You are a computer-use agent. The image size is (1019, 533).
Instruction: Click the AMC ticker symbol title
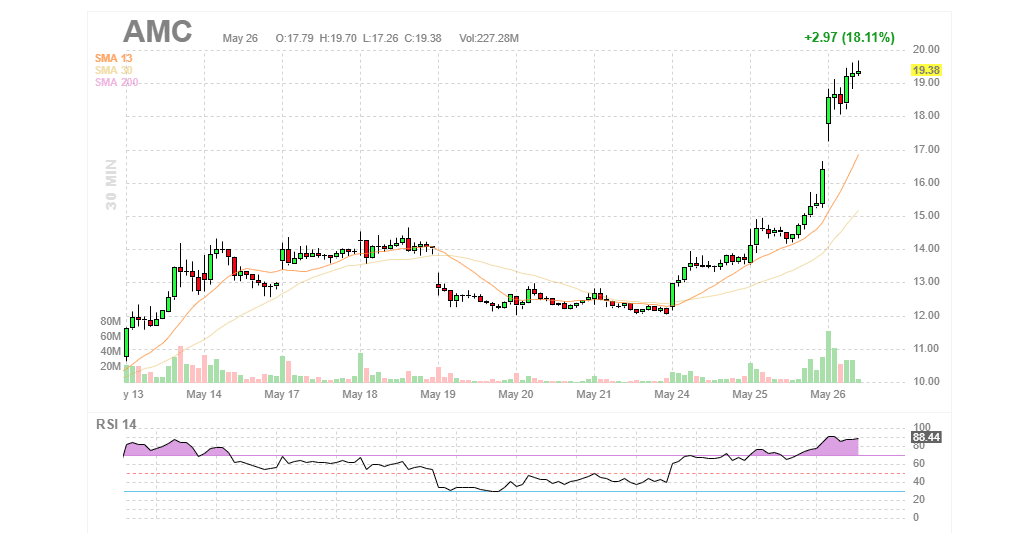pos(157,31)
